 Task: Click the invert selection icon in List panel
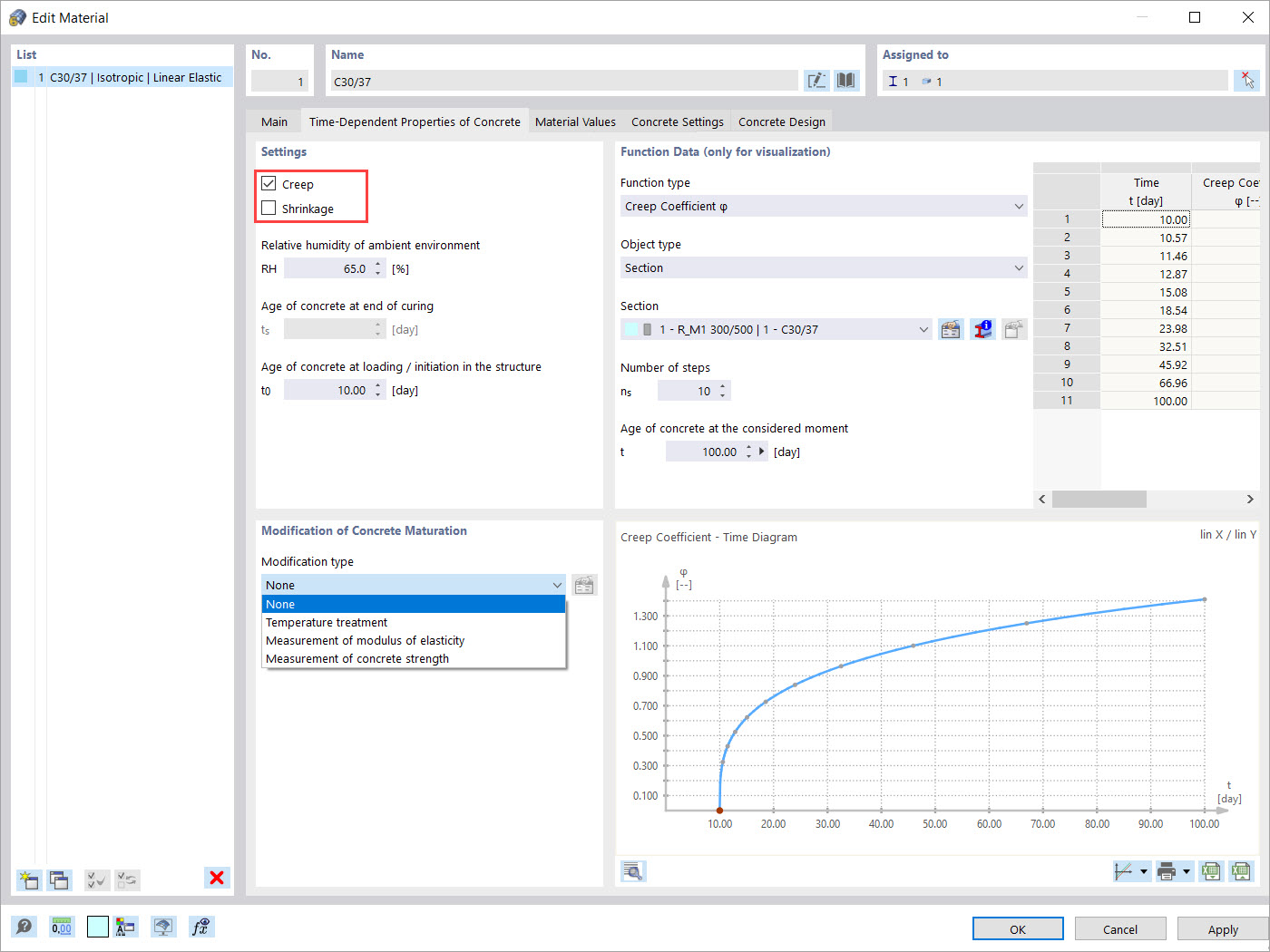pyautogui.click(x=128, y=879)
